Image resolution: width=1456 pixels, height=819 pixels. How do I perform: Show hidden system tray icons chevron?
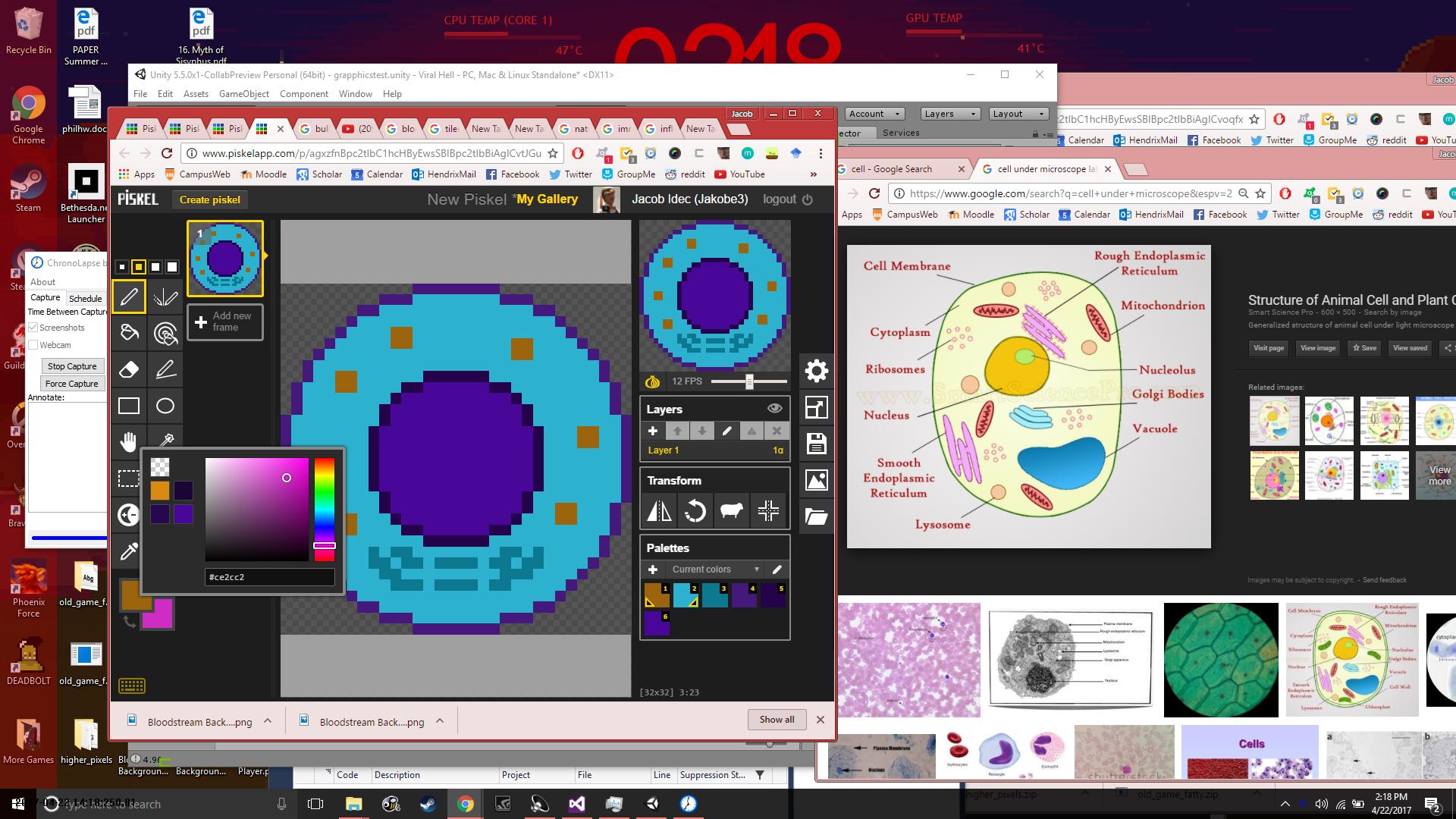tap(1285, 804)
